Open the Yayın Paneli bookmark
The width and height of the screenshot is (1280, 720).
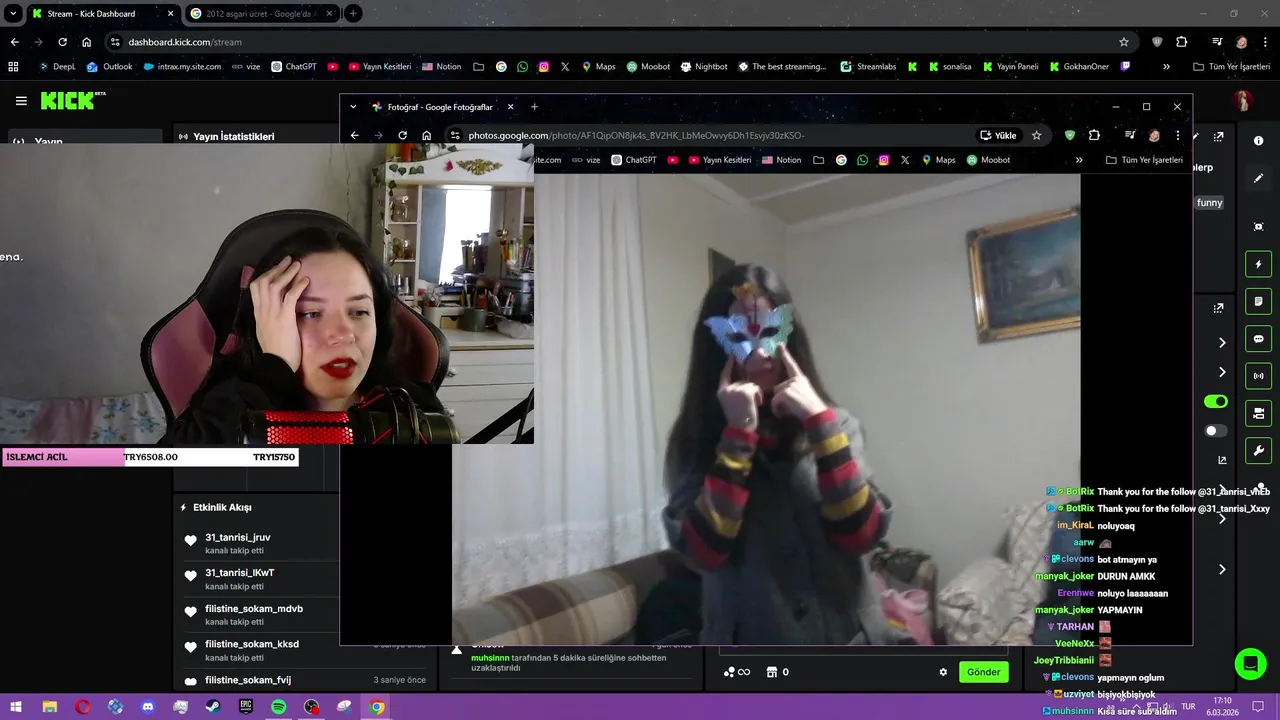click(1010, 67)
